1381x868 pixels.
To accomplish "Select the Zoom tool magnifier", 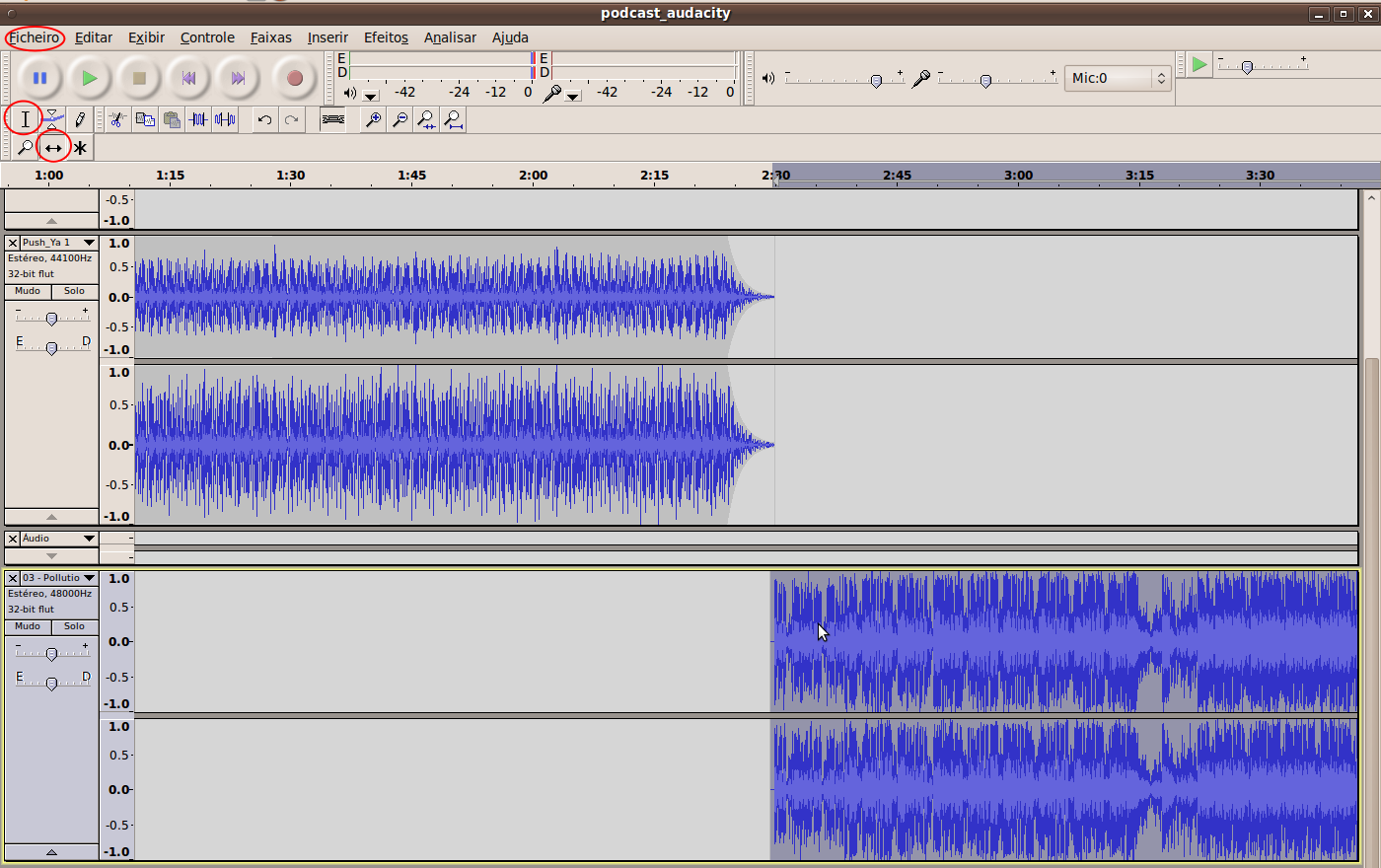I will (x=25, y=148).
